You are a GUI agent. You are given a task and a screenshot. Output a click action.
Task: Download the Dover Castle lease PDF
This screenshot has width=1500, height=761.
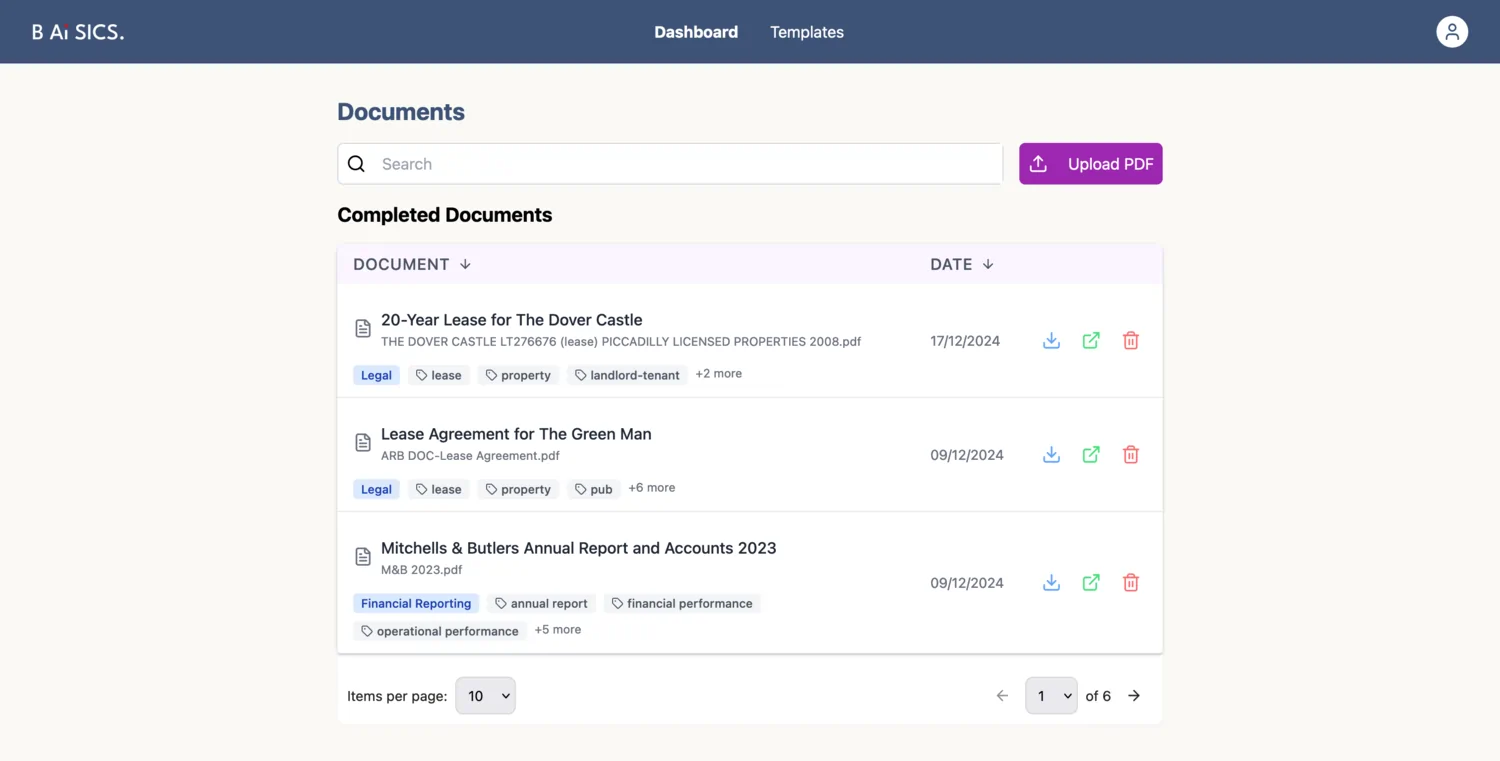[1051, 340]
